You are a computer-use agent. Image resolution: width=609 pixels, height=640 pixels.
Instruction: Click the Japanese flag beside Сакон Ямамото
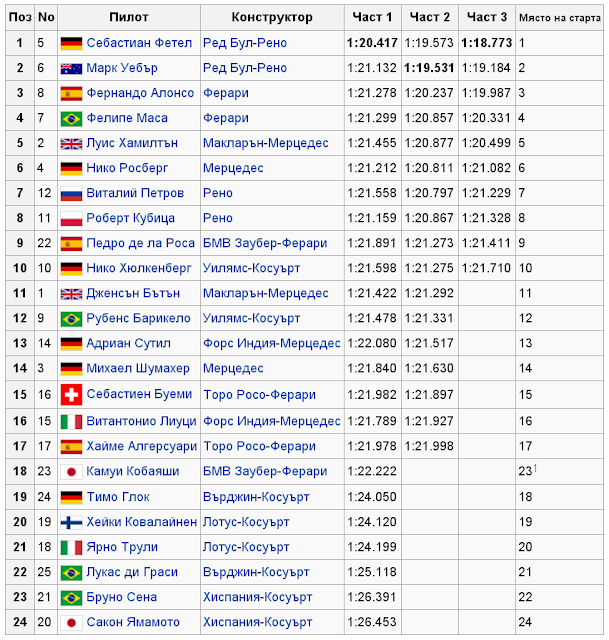71,623
